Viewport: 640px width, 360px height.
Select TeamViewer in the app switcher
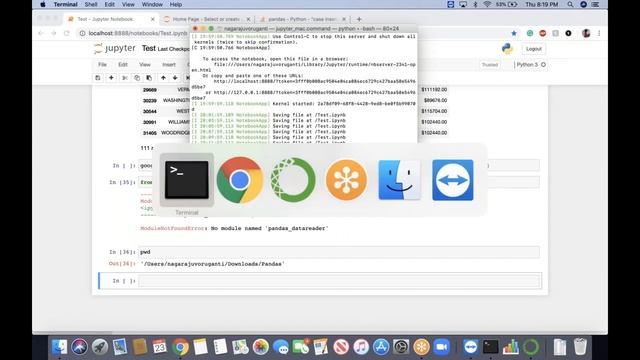(453, 180)
